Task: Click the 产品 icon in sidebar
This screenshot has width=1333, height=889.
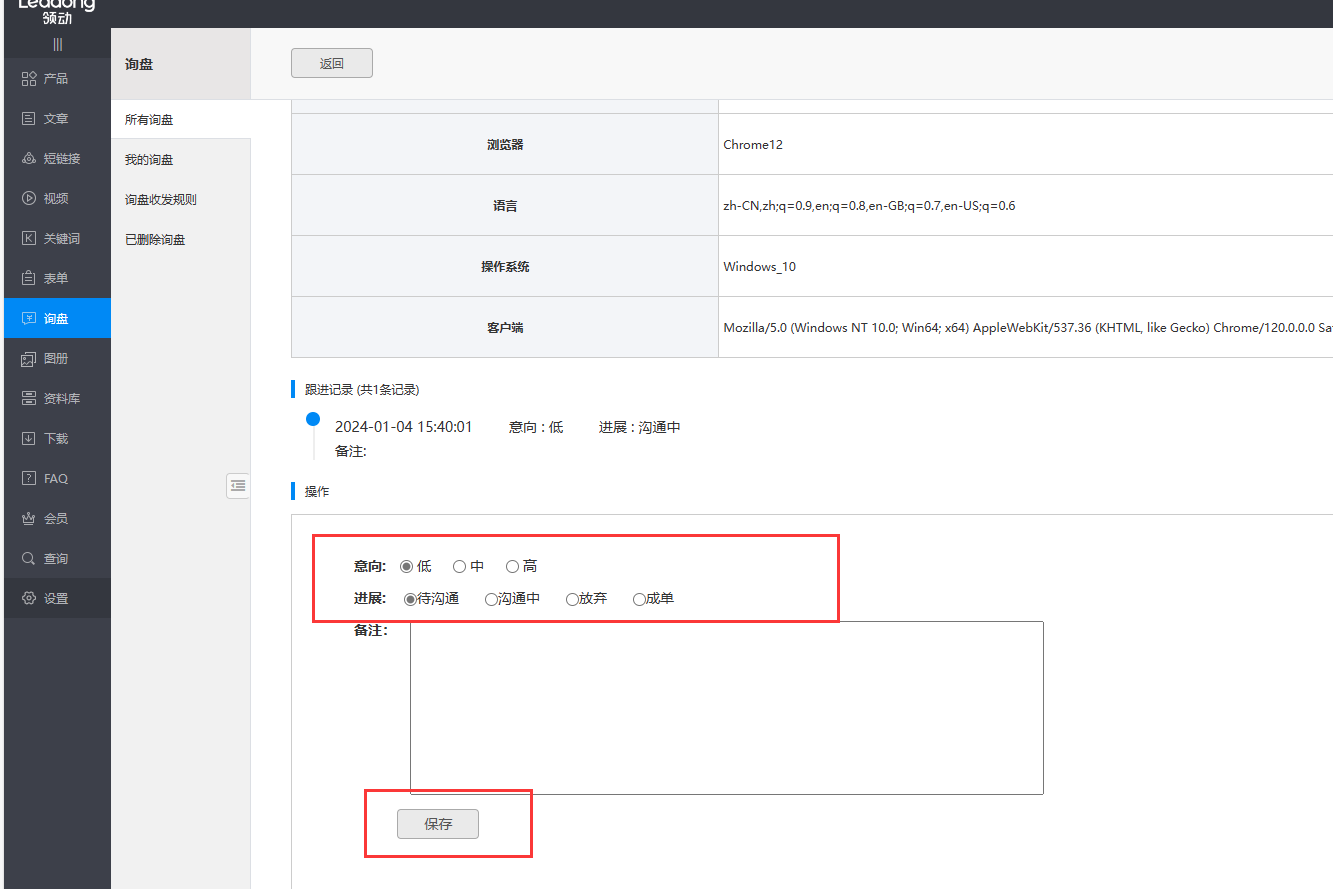Action: click(x=29, y=79)
